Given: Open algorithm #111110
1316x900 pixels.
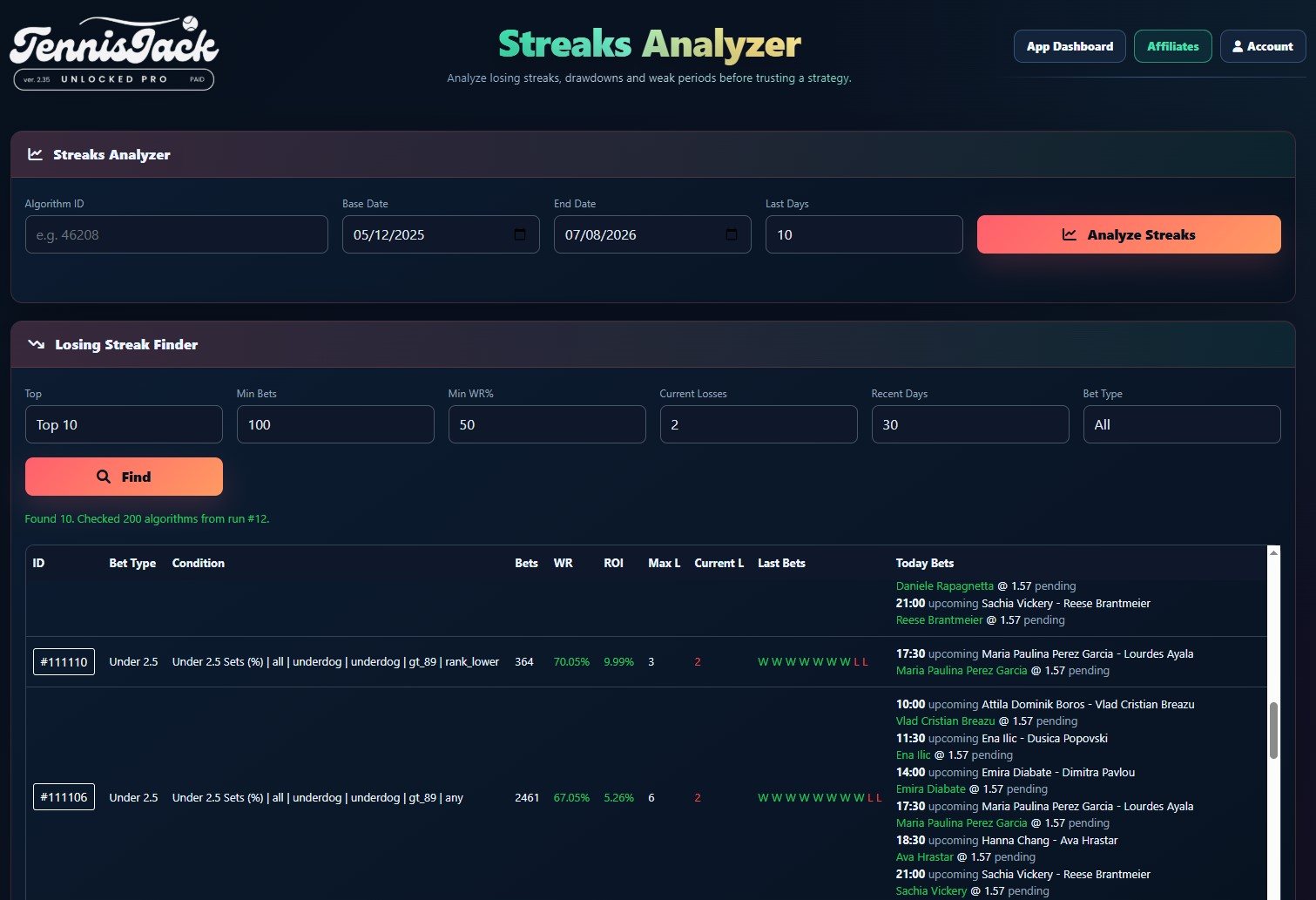Looking at the screenshot, I should pyautogui.click(x=64, y=662).
